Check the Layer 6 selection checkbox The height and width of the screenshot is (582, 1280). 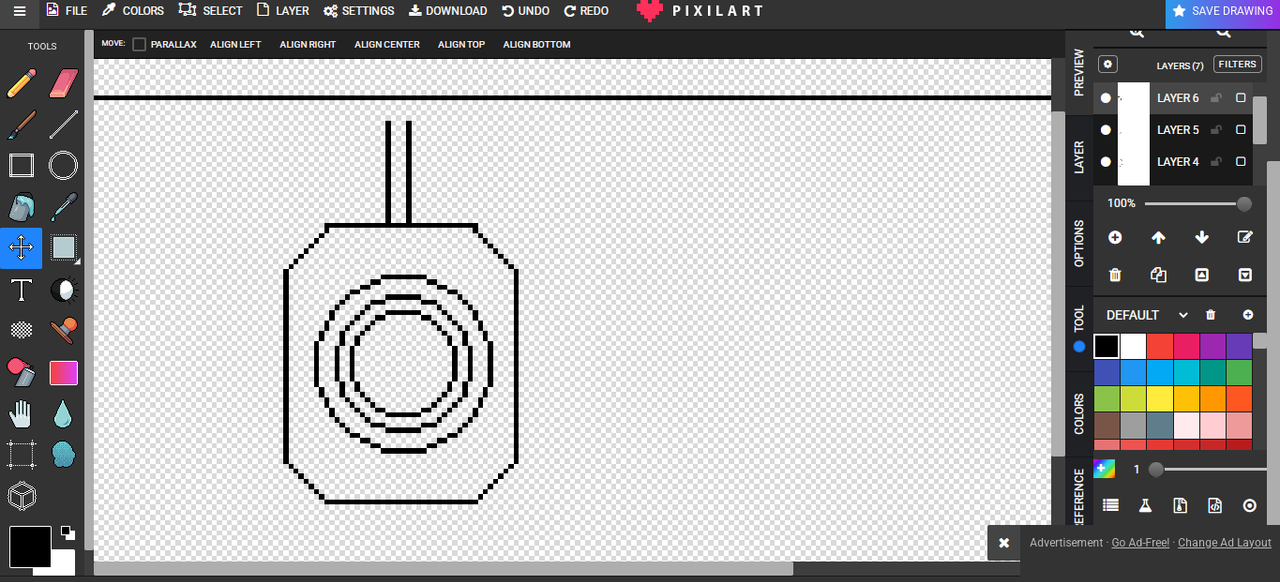1241,98
